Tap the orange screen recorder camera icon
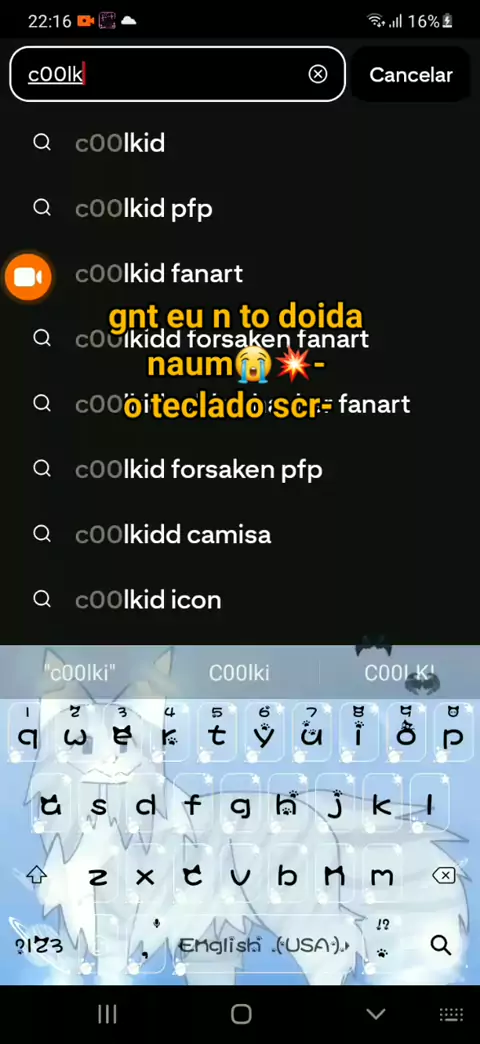The image size is (480, 1044). click(x=28, y=277)
